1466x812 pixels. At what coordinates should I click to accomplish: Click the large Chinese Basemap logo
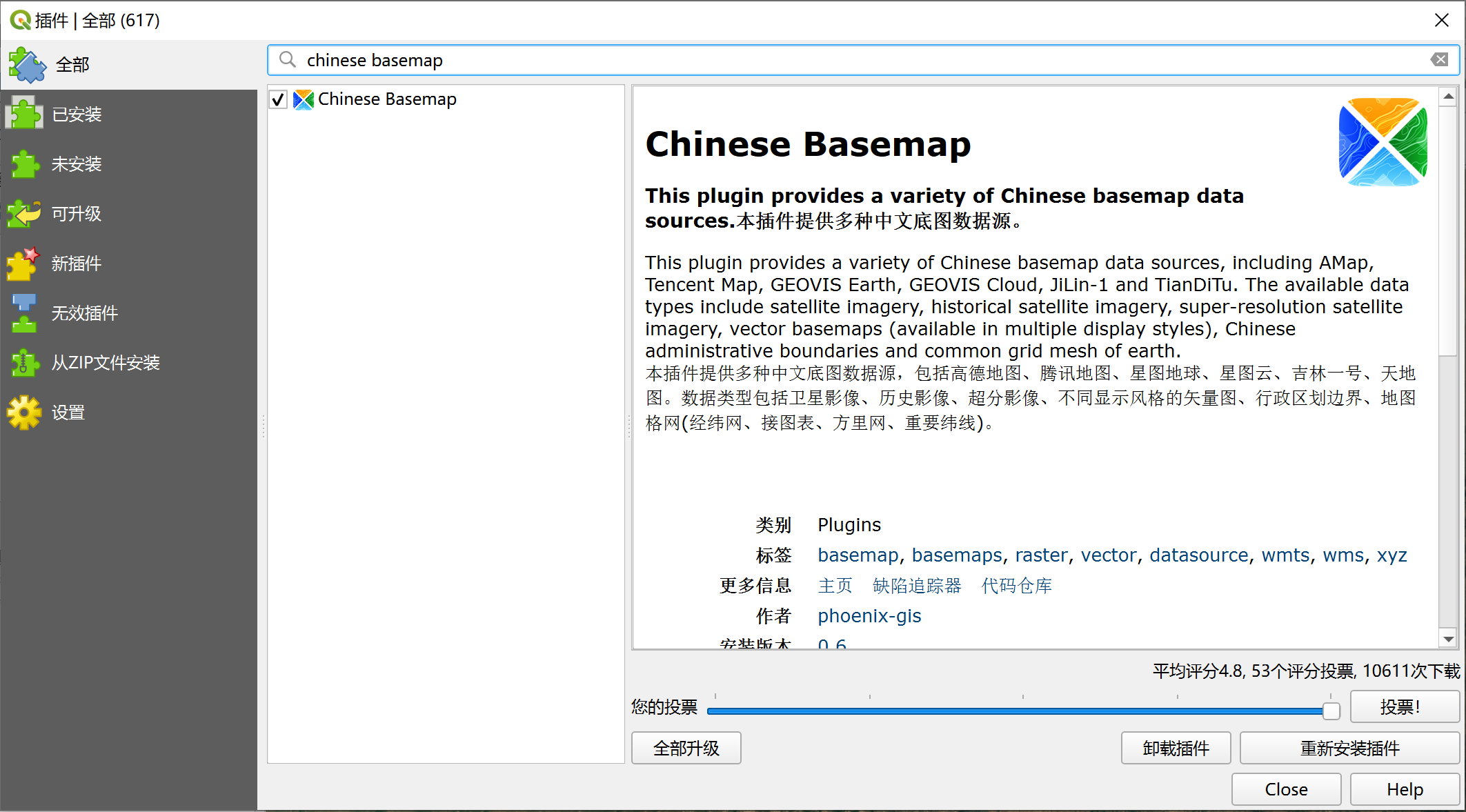pos(1383,141)
